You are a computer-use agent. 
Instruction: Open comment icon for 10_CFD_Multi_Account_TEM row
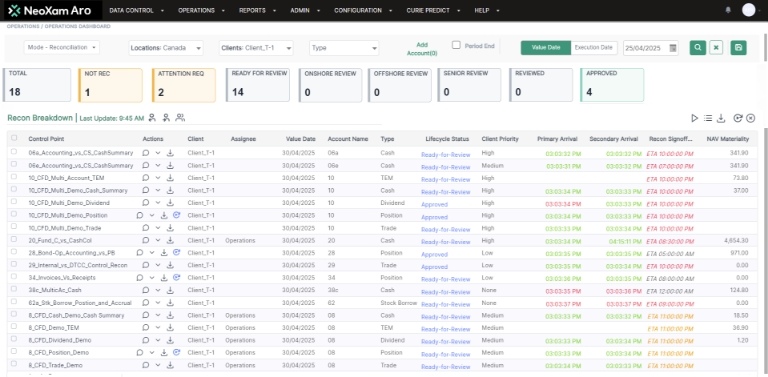pos(145,178)
